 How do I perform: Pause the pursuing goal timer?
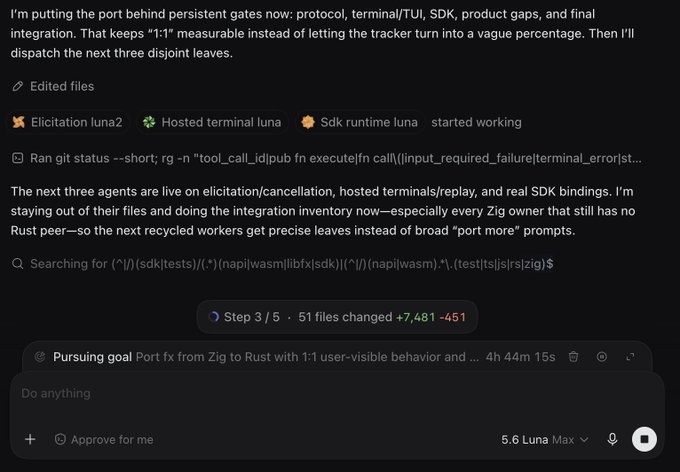click(602, 357)
